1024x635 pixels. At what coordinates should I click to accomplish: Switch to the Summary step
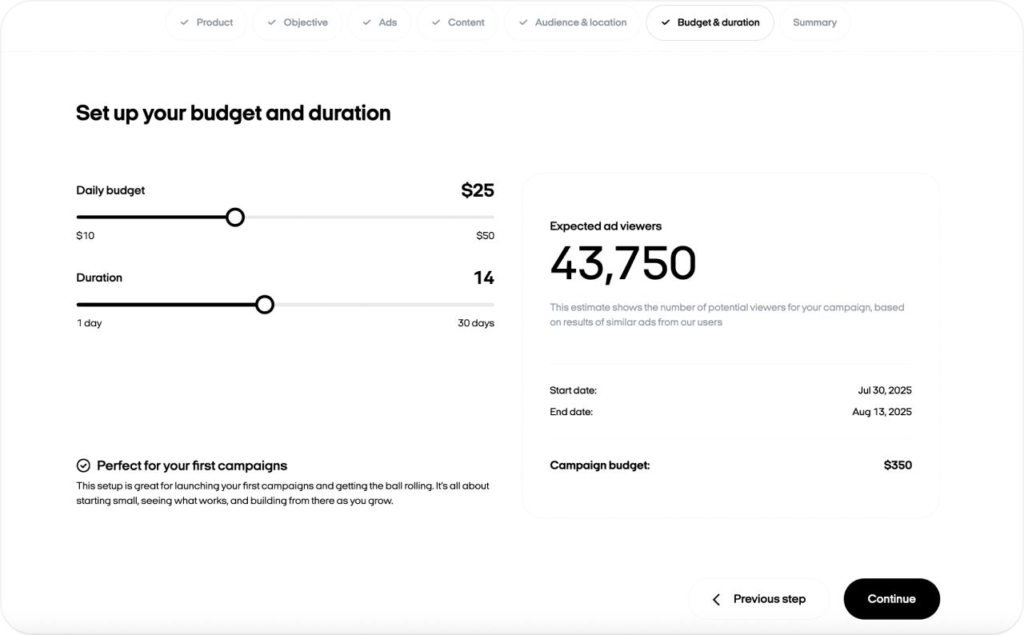pos(815,20)
